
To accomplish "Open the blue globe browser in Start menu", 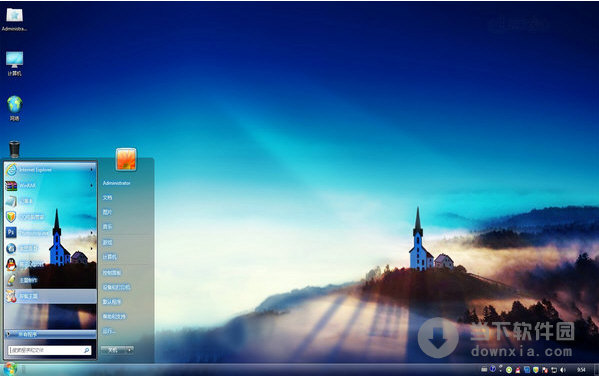I will 50,248.
